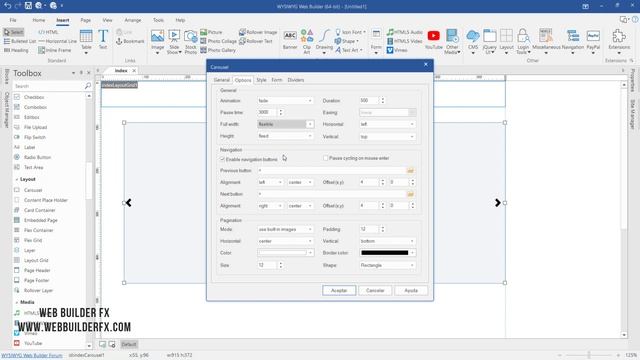Toggle Enable navigation buttons checkbox

tap(222, 159)
